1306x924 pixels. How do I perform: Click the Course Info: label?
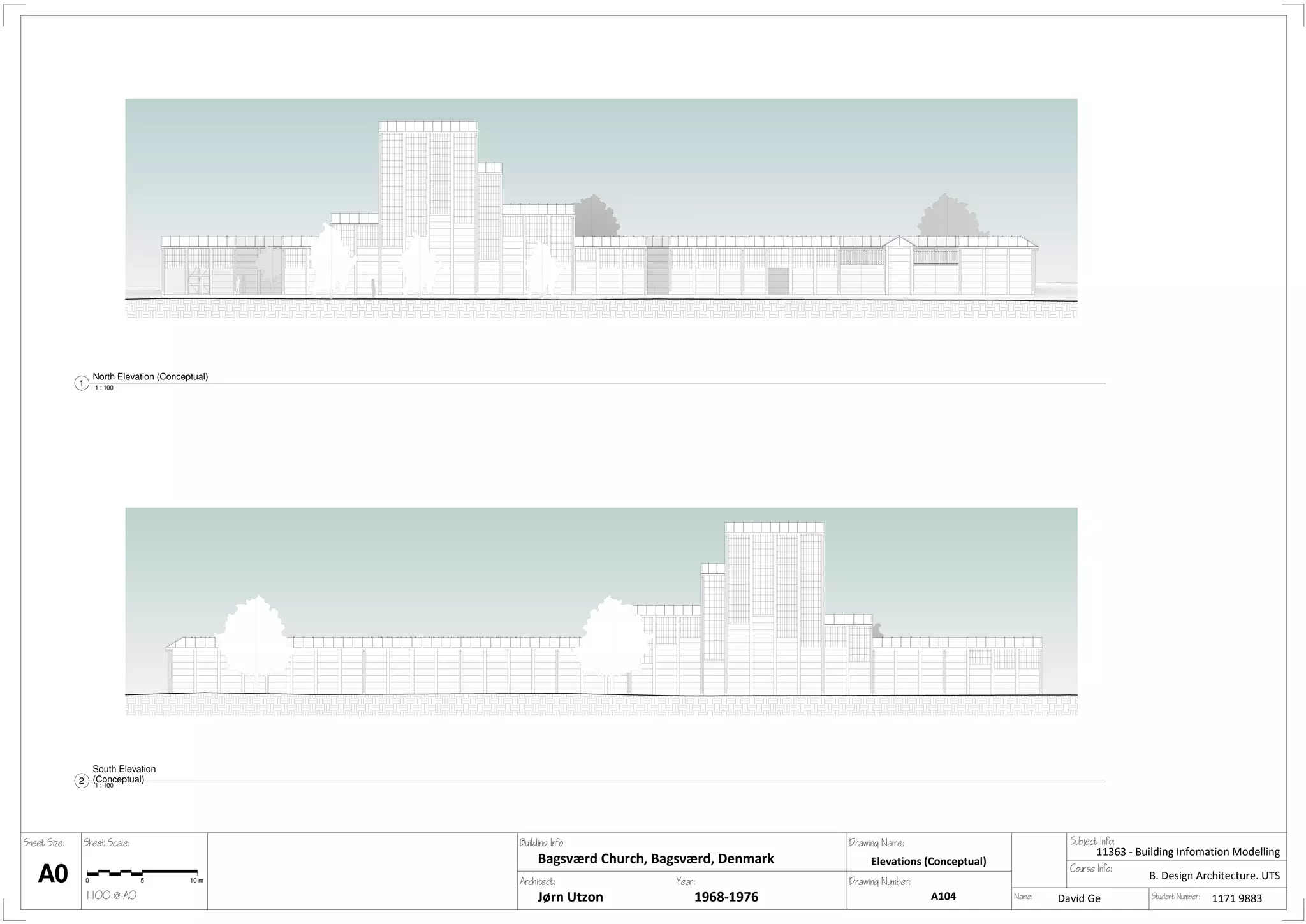pyautogui.click(x=1091, y=869)
